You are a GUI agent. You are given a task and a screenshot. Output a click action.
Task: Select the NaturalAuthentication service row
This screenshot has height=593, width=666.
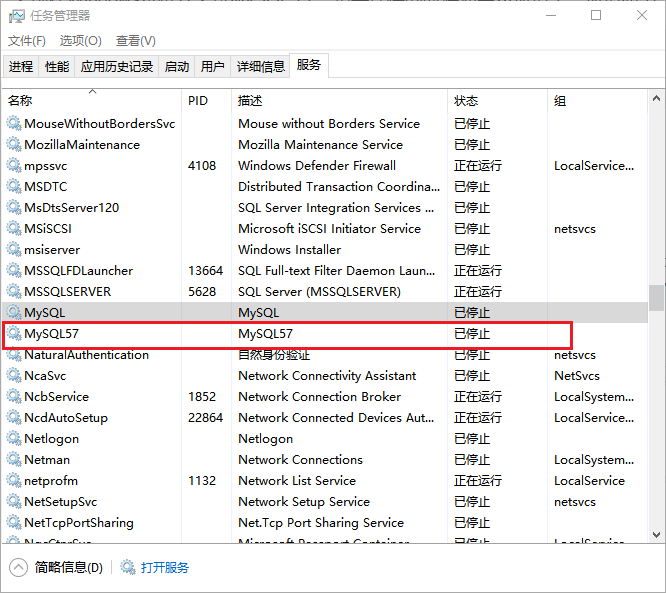325,355
